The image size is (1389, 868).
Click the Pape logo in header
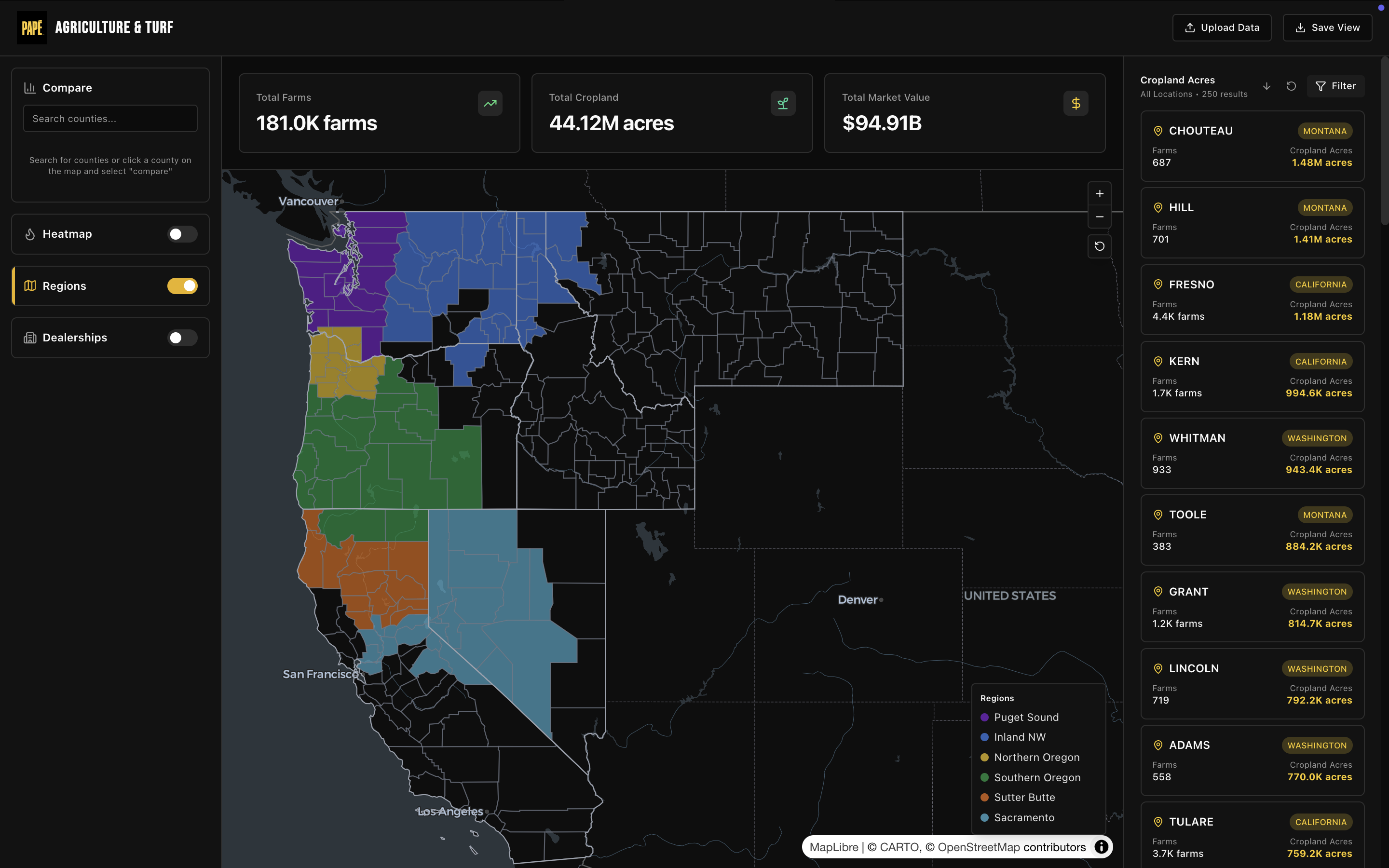[32, 27]
